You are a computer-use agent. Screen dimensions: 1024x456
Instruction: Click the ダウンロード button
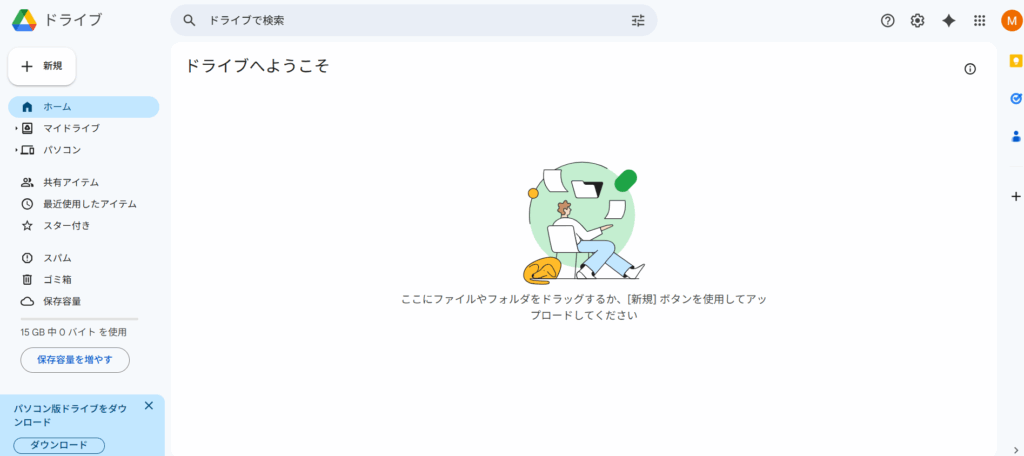tap(59, 446)
